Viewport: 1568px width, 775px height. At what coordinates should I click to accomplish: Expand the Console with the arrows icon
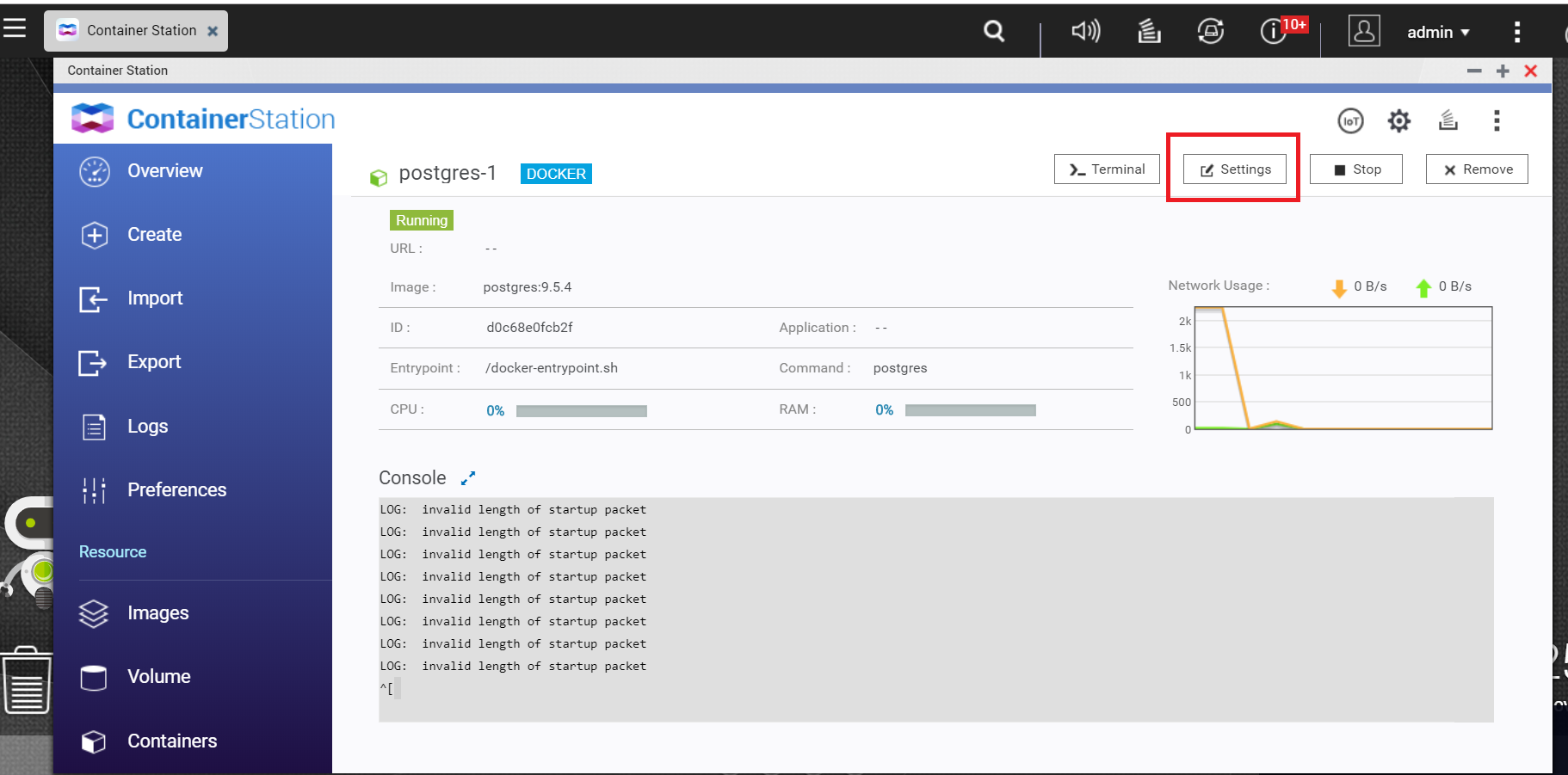coord(468,478)
